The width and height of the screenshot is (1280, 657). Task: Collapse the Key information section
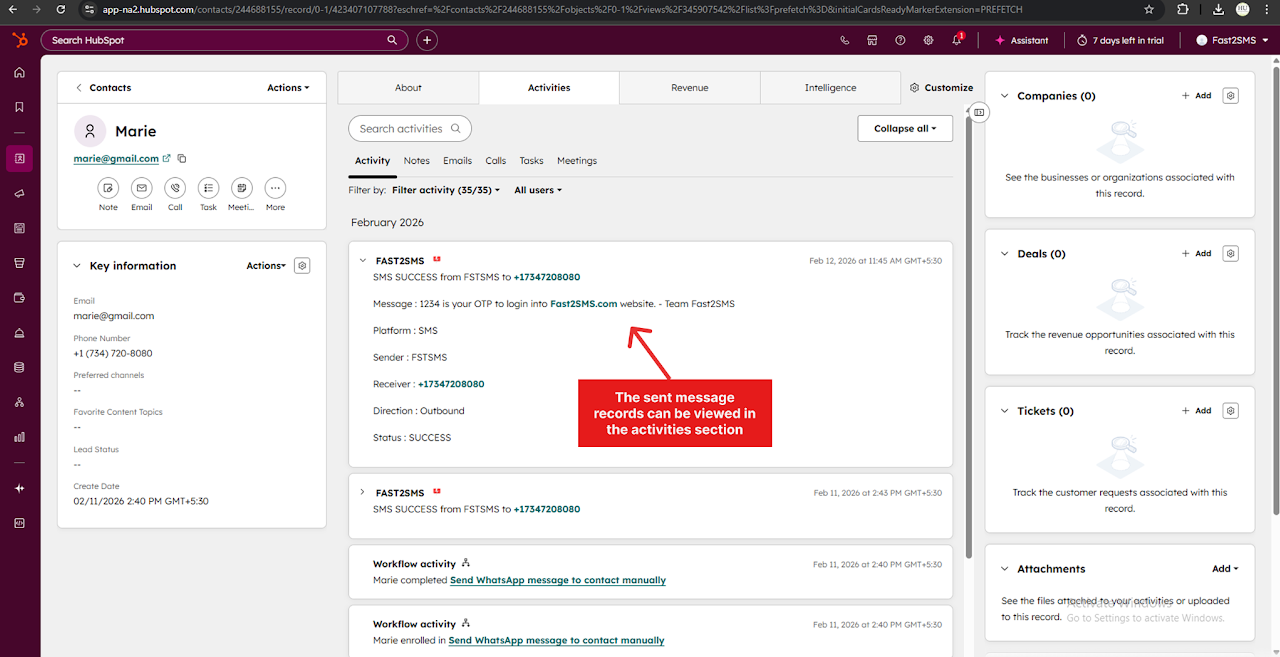click(x=77, y=266)
